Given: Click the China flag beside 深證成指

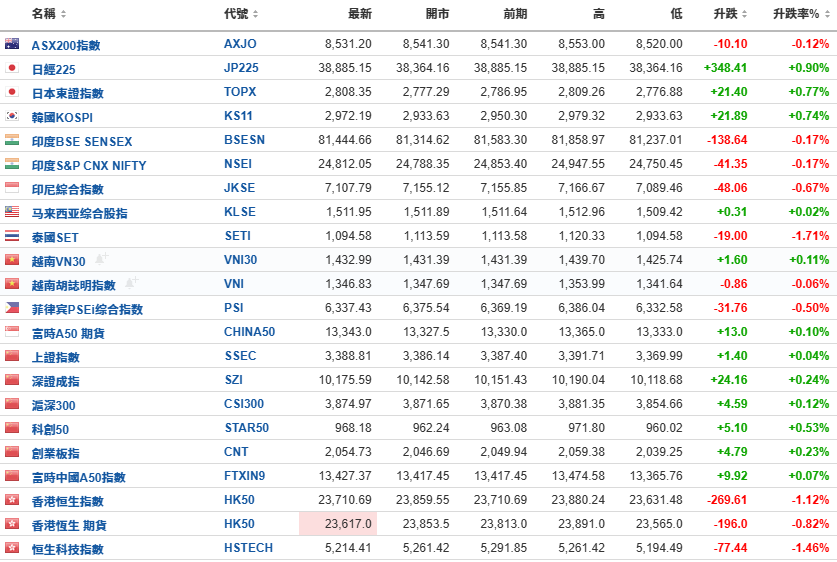Looking at the screenshot, I should tap(12, 380).
